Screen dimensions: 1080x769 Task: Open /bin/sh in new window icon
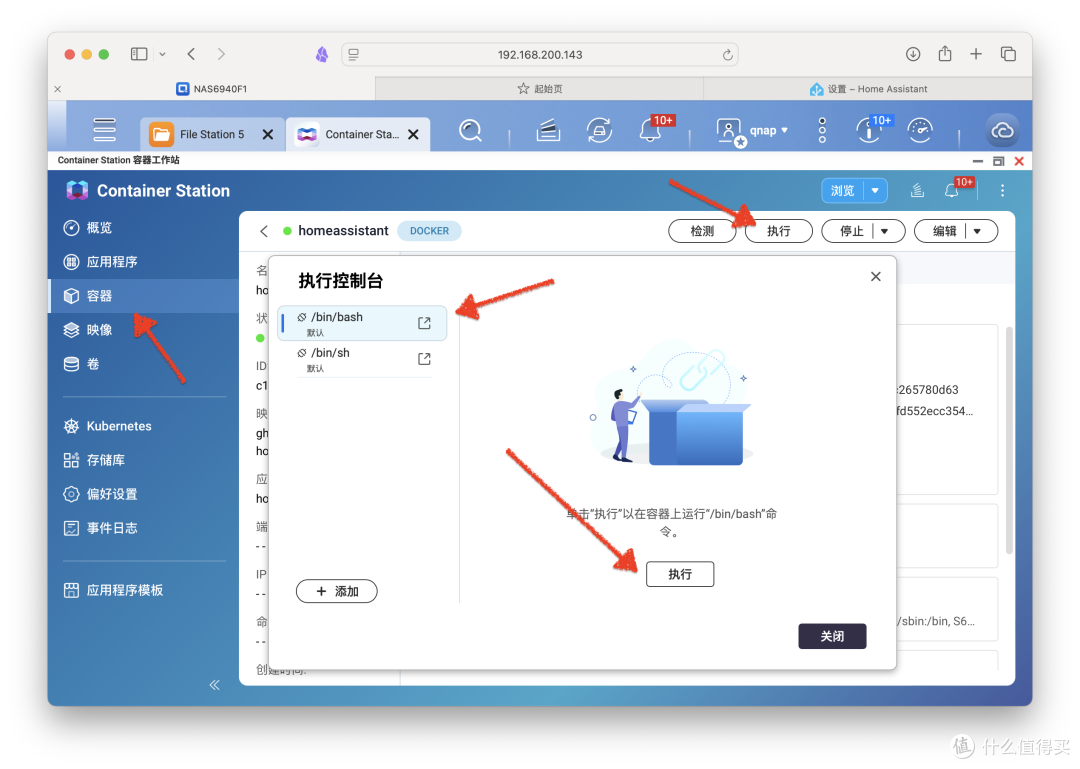coord(424,359)
